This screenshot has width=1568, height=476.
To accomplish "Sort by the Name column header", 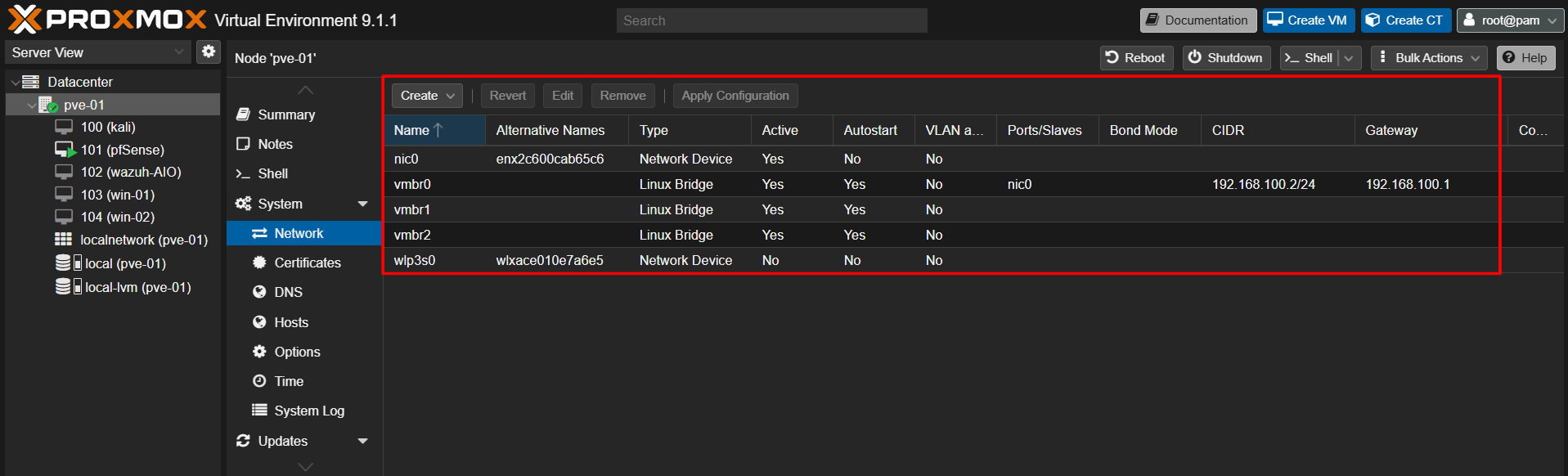I will 434,130.
